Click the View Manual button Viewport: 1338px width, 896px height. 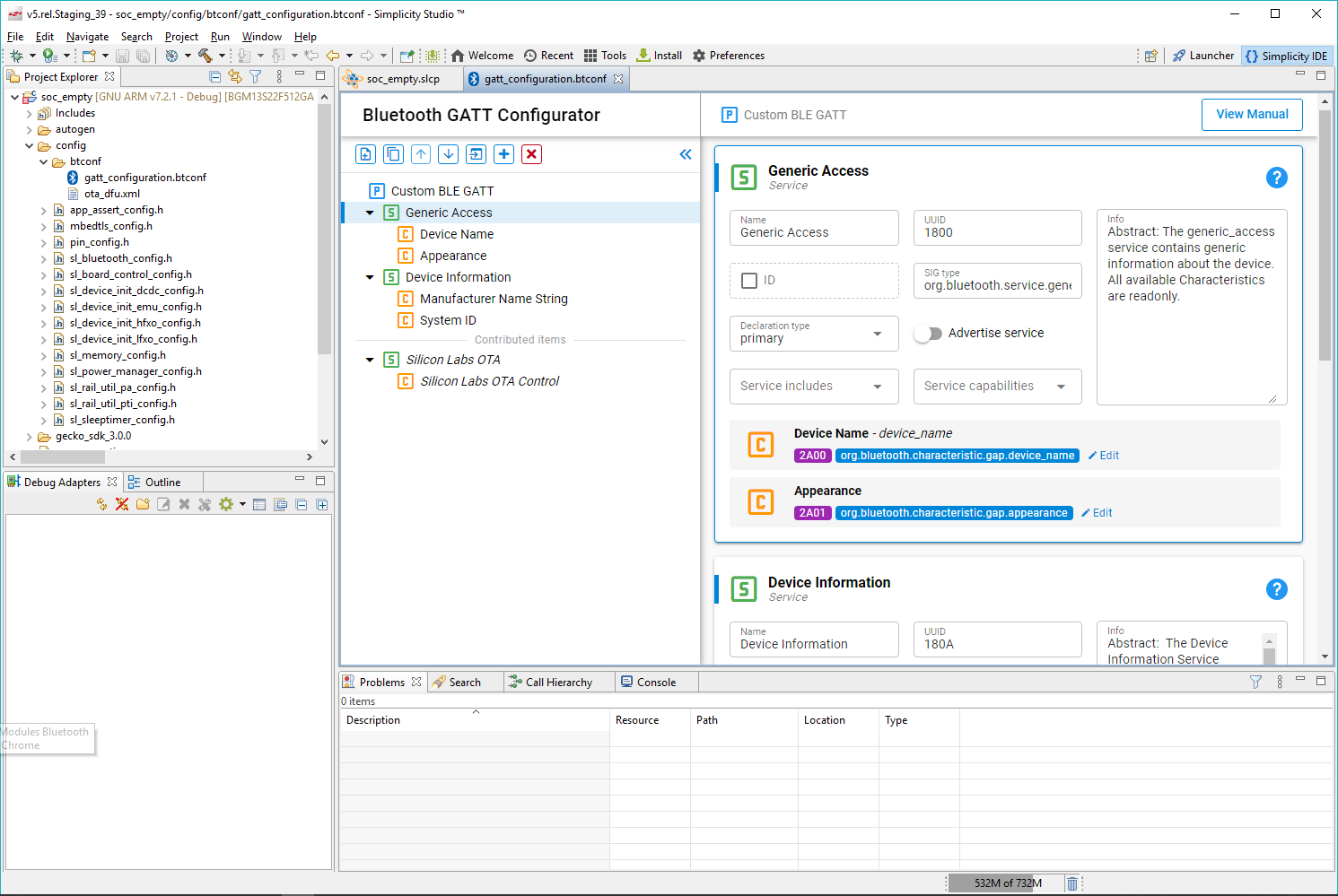[x=1252, y=114]
